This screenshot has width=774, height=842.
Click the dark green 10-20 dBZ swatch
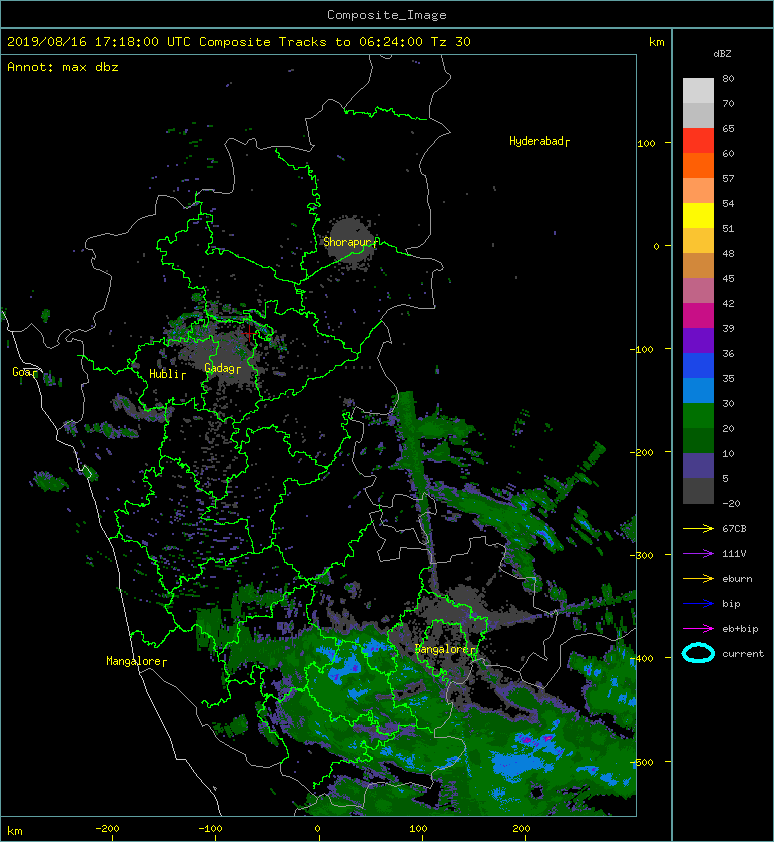(698, 441)
